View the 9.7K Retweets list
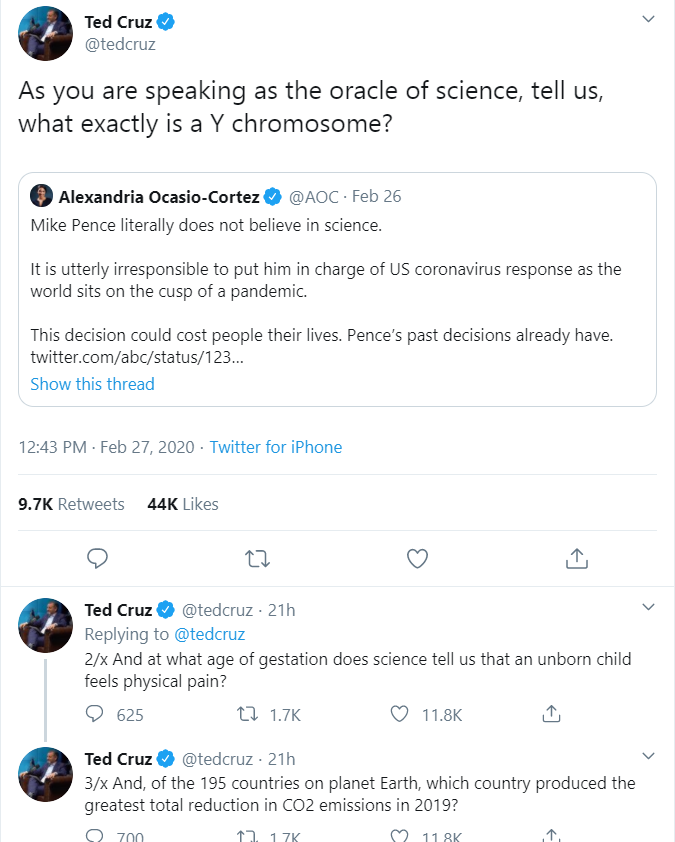Image resolution: width=675 pixels, height=842 pixels. tap(72, 504)
